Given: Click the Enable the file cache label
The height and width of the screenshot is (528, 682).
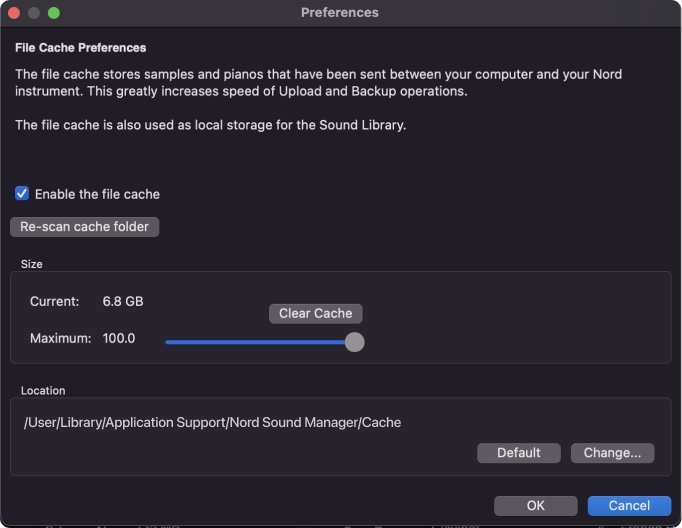Looking at the screenshot, I should (x=97, y=194).
